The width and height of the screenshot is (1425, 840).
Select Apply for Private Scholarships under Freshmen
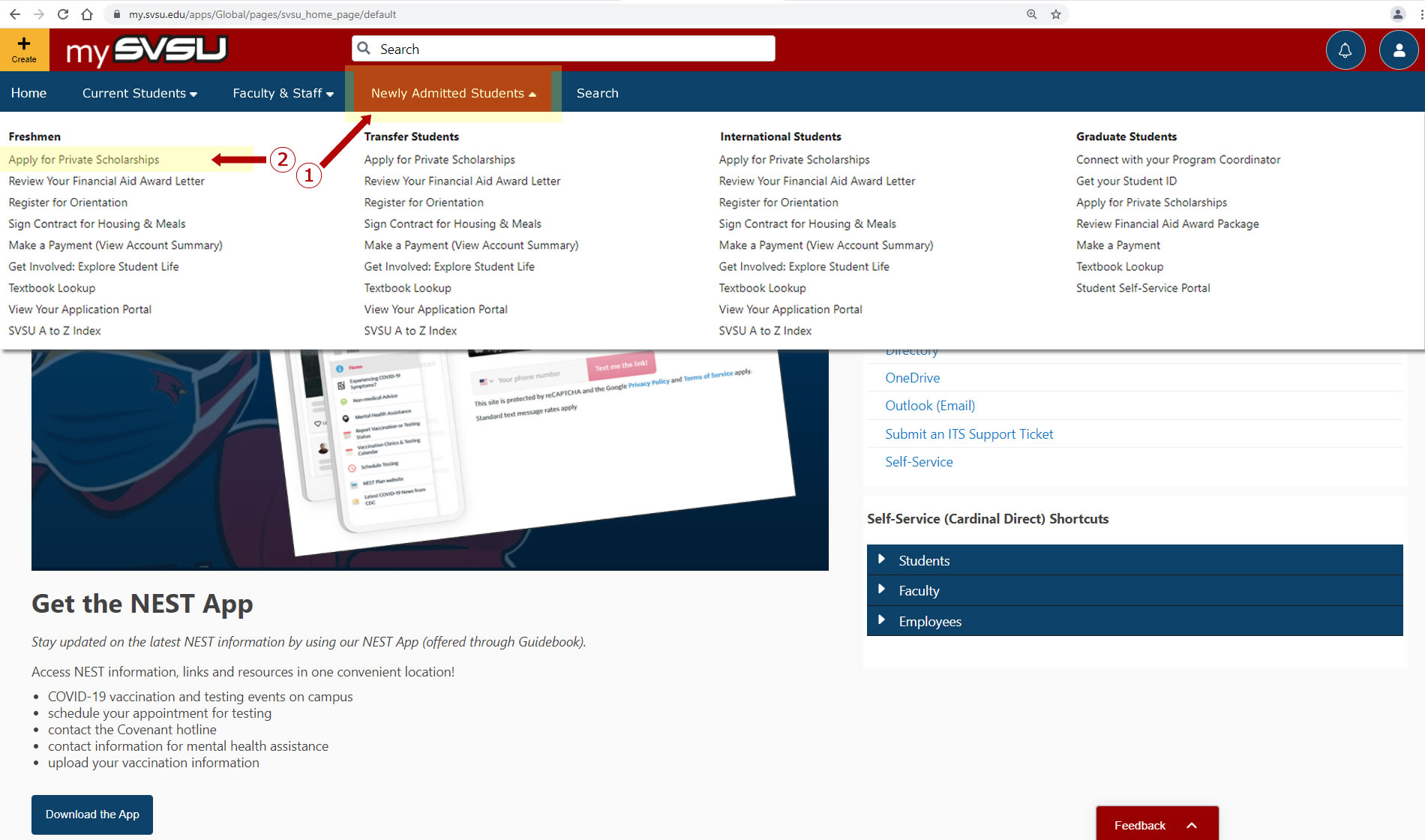click(x=84, y=160)
